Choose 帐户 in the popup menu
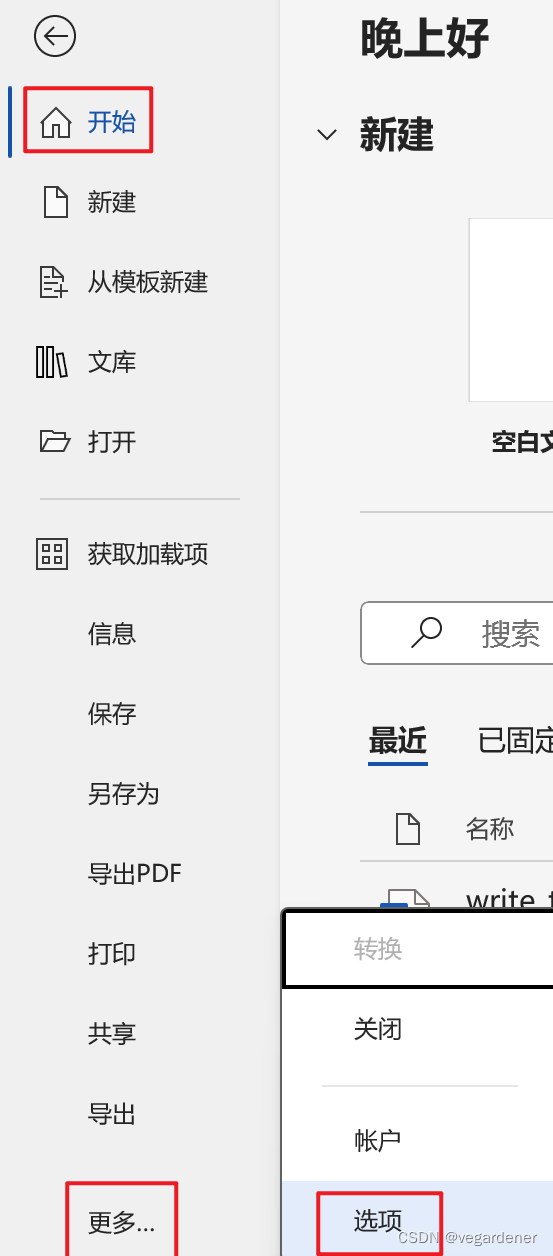 378,1140
